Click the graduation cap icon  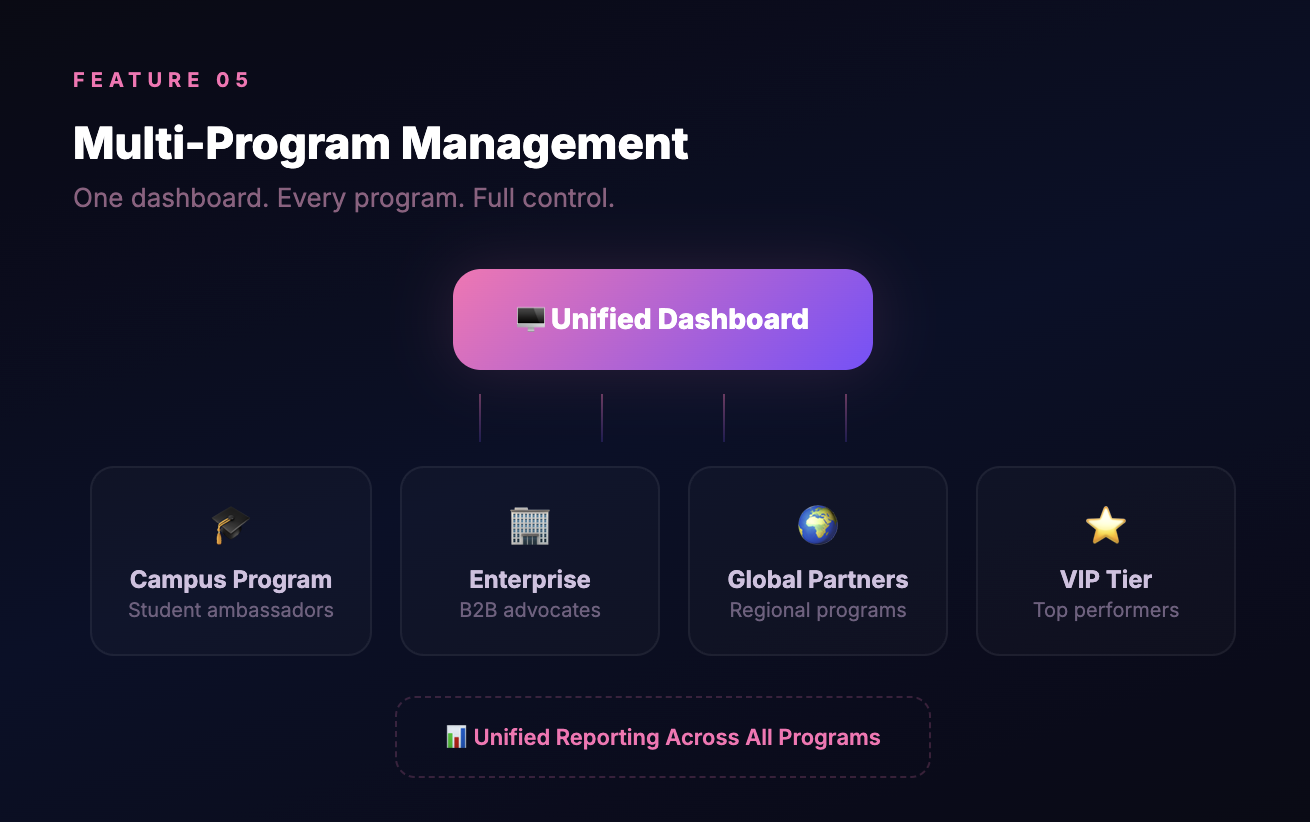230,525
